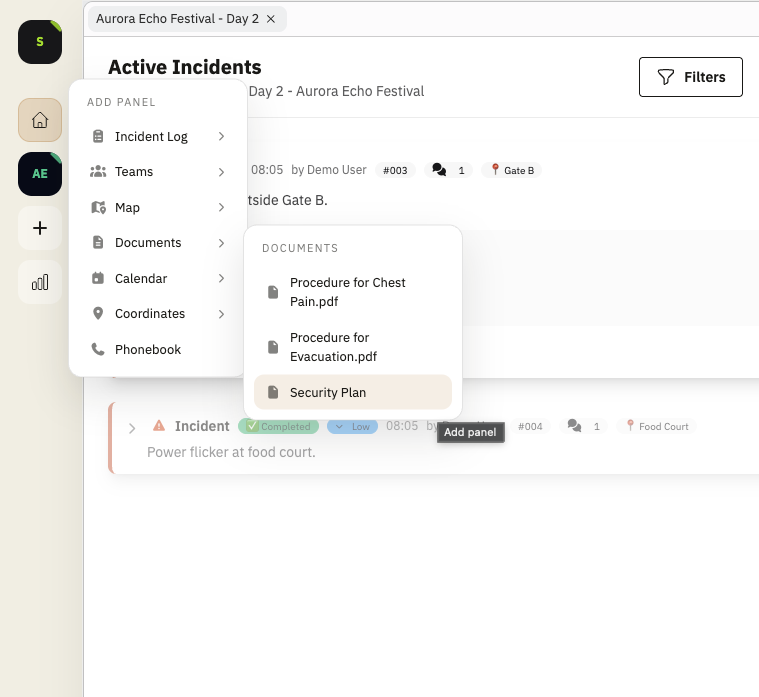The width and height of the screenshot is (759, 697).
Task: Expand Coordinates submenu chevron
Action: tap(221, 314)
